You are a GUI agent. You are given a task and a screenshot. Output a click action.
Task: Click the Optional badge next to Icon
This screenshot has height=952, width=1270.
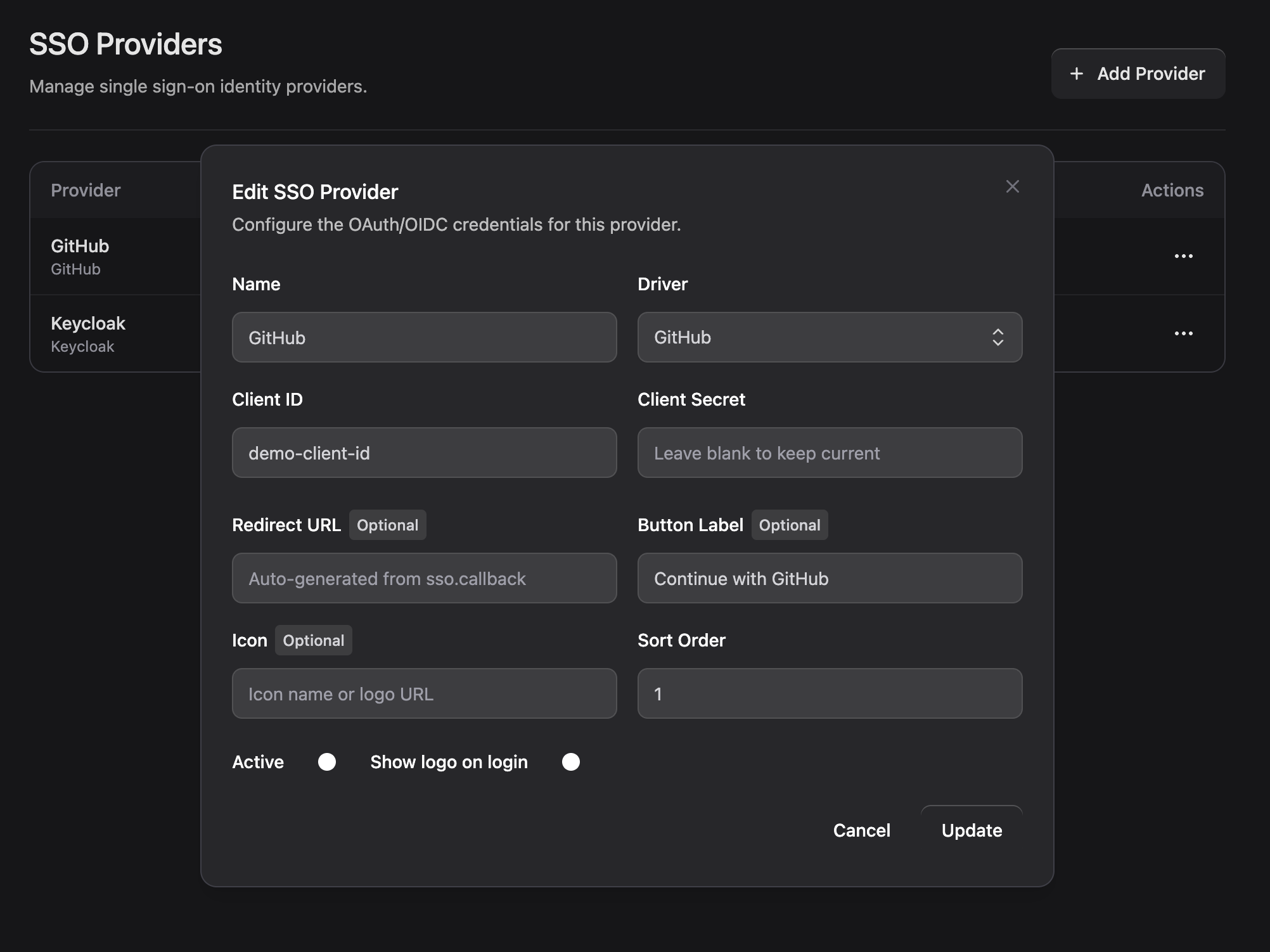point(313,640)
